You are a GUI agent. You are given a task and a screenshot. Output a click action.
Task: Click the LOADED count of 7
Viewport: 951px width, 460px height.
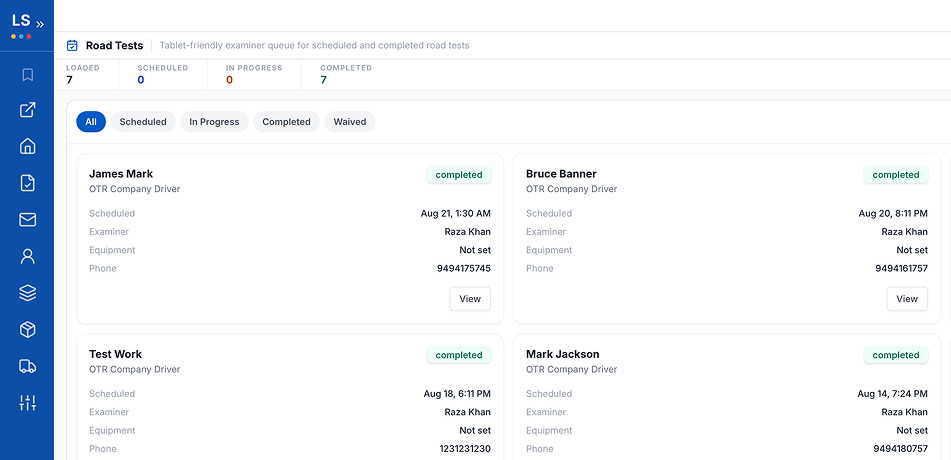coord(70,79)
